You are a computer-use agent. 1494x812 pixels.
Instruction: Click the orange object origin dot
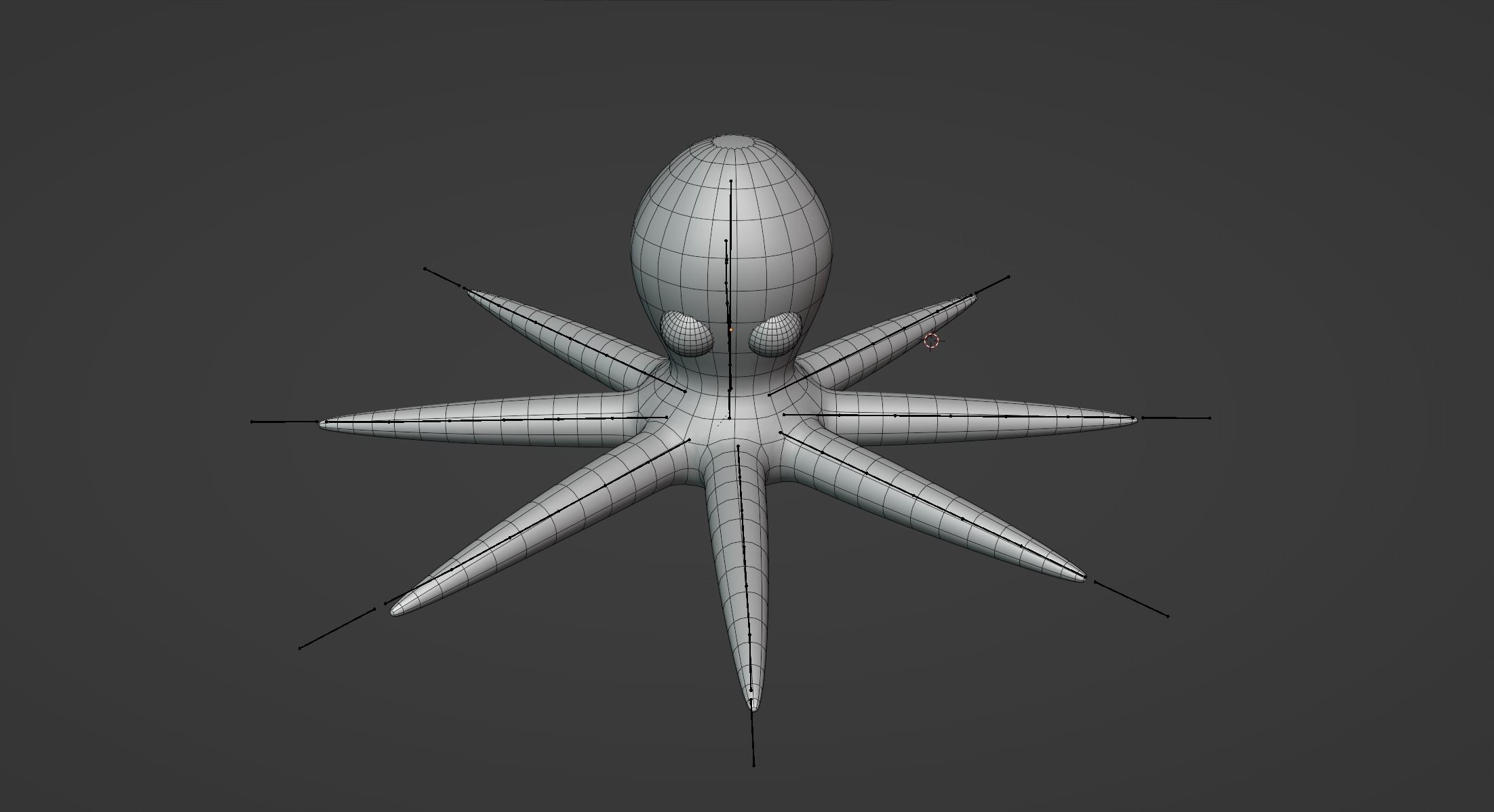[x=731, y=329]
